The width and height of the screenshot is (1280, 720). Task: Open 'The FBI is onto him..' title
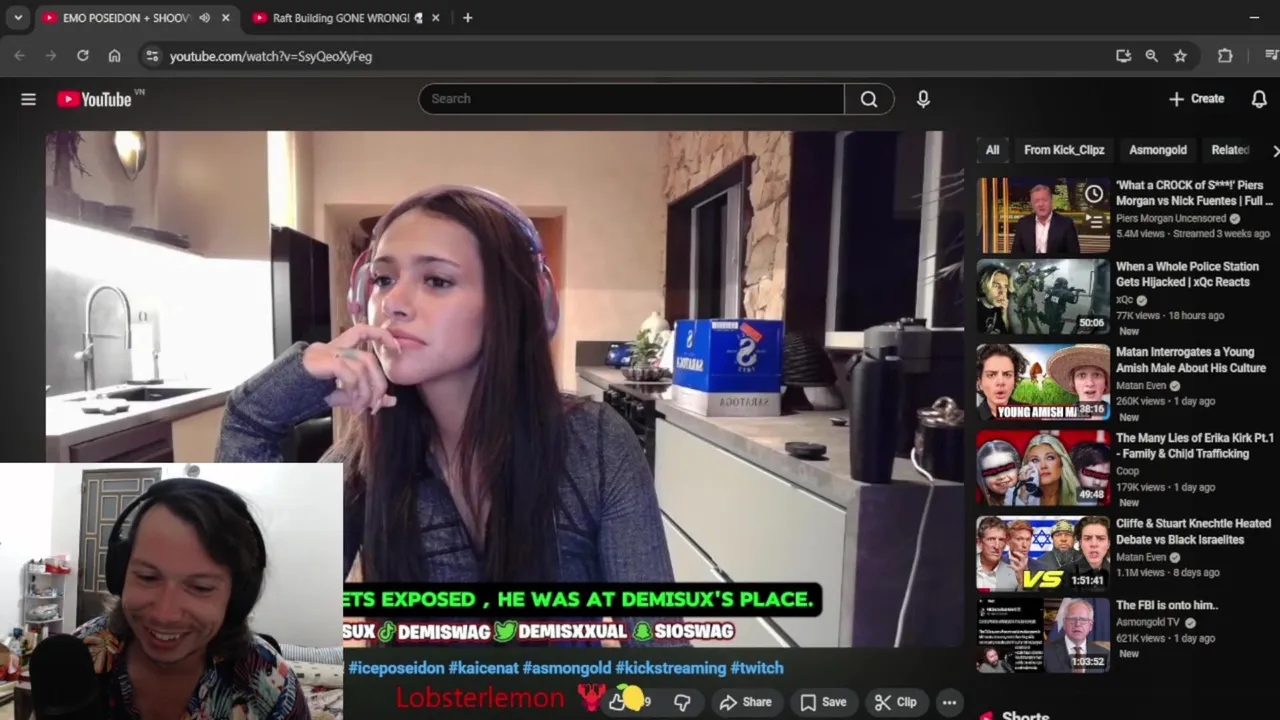(x=1167, y=605)
